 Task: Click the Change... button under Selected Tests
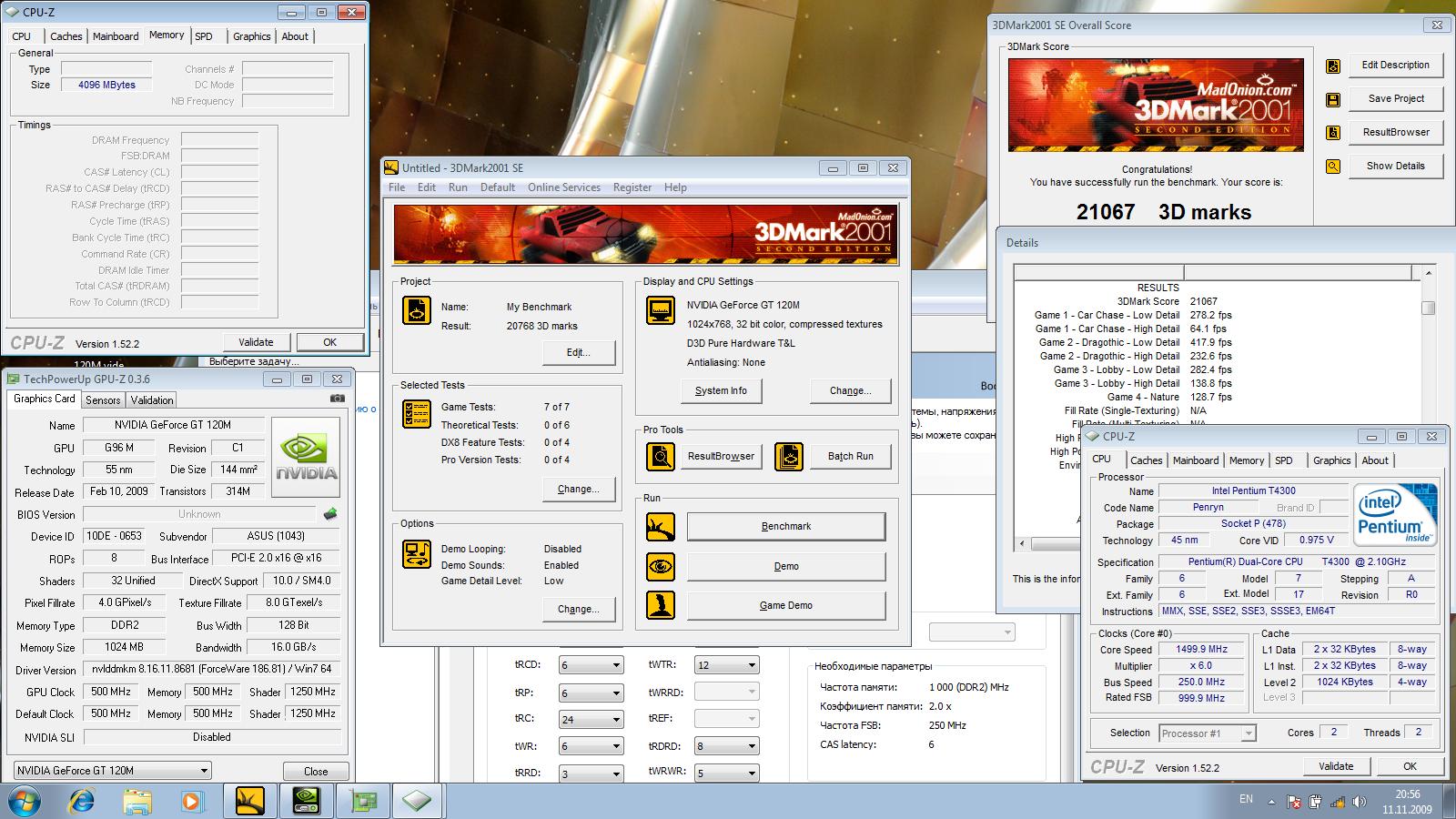(579, 489)
